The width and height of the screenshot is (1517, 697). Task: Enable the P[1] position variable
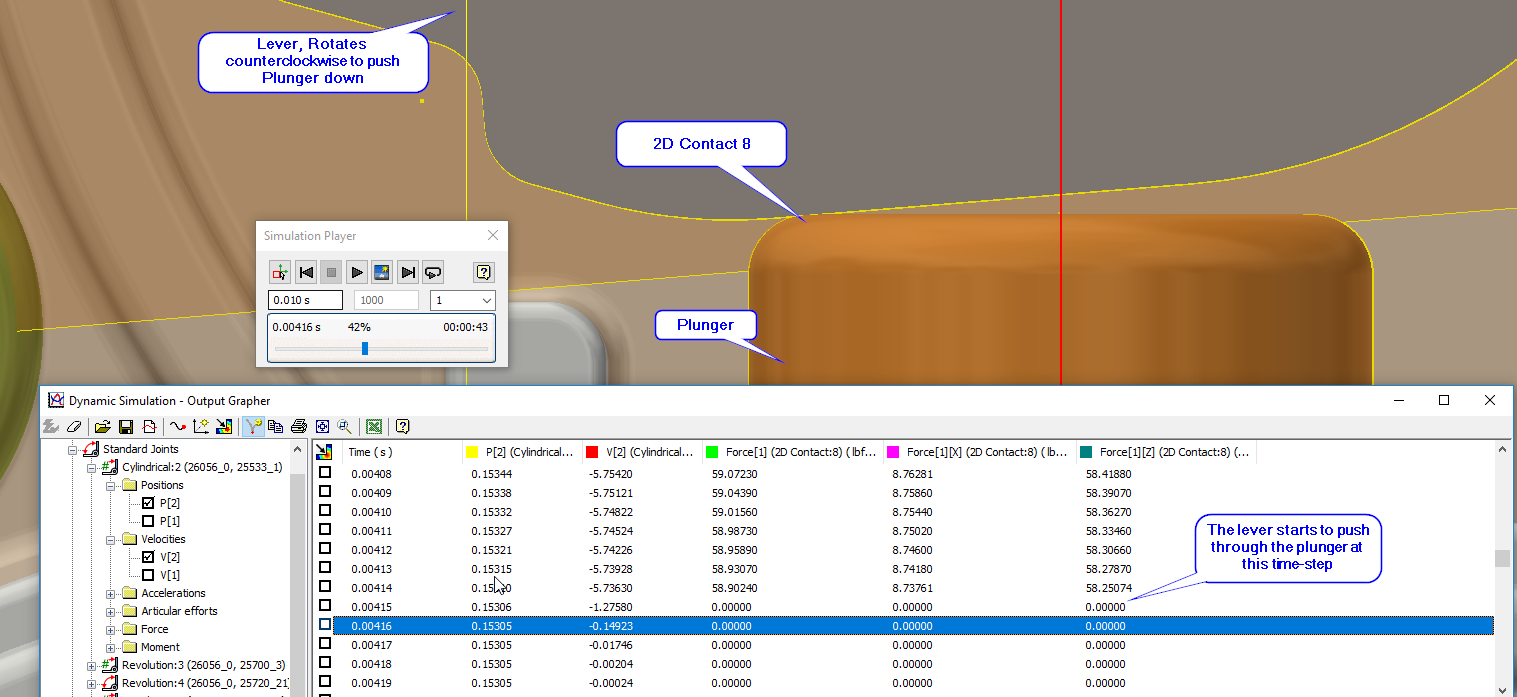148,520
